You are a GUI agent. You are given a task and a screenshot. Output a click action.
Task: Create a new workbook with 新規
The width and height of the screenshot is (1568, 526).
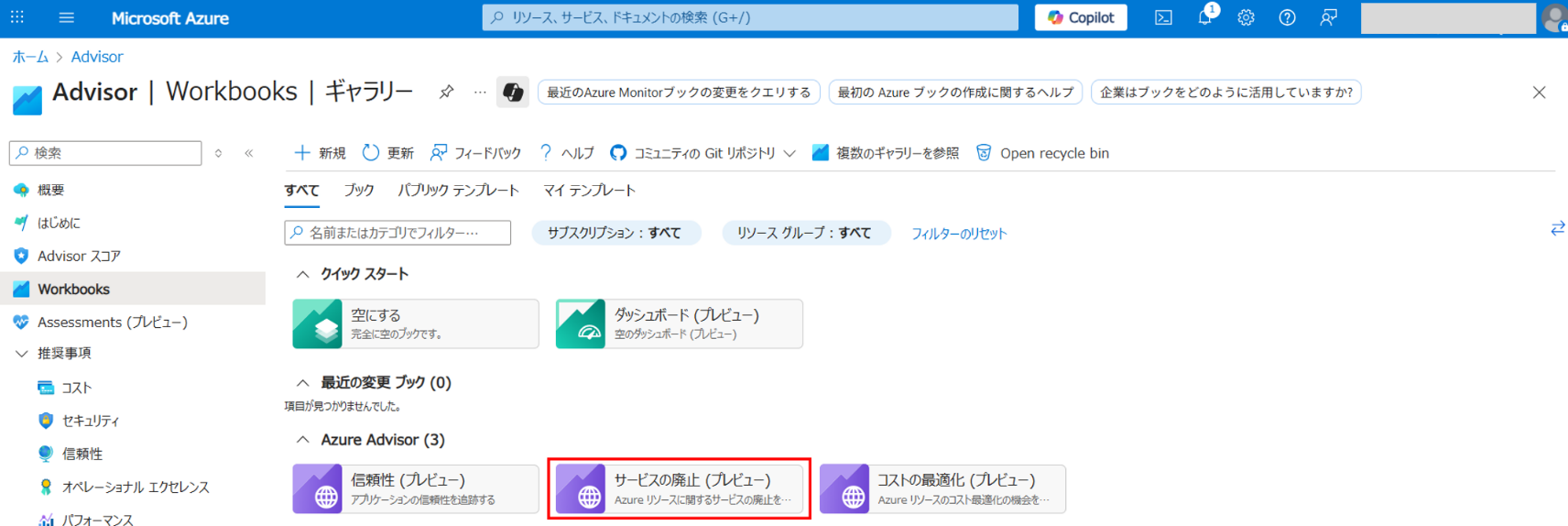[320, 153]
